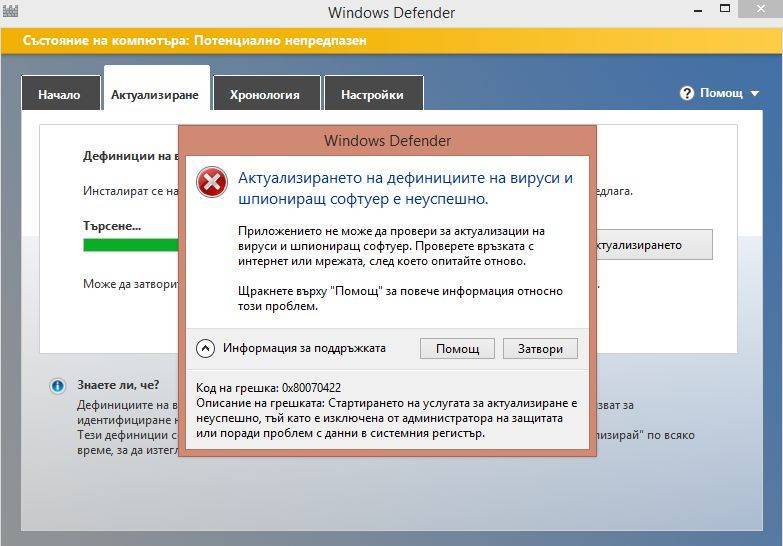Click the Описание на грешката paragraph
Viewport: 783px width, 546px height.
click(x=387, y=418)
